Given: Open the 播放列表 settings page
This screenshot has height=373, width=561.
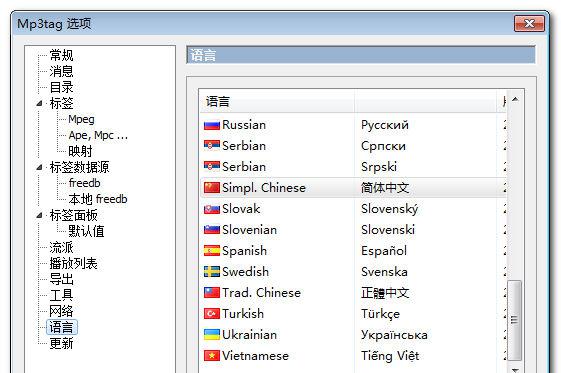Looking at the screenshot, I should pos(73,264).
